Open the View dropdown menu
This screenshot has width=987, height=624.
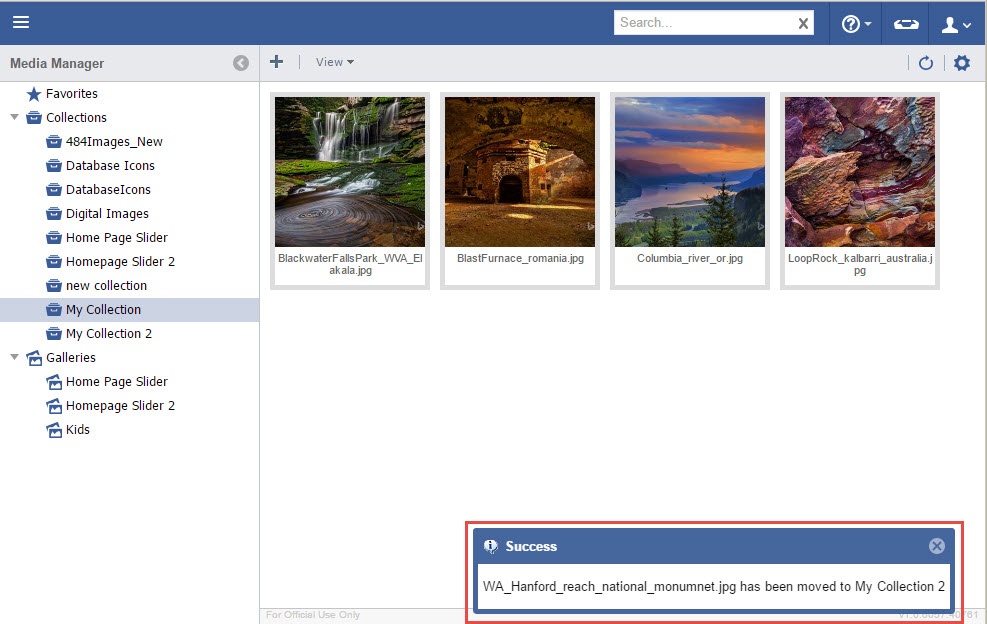point(334,62)
